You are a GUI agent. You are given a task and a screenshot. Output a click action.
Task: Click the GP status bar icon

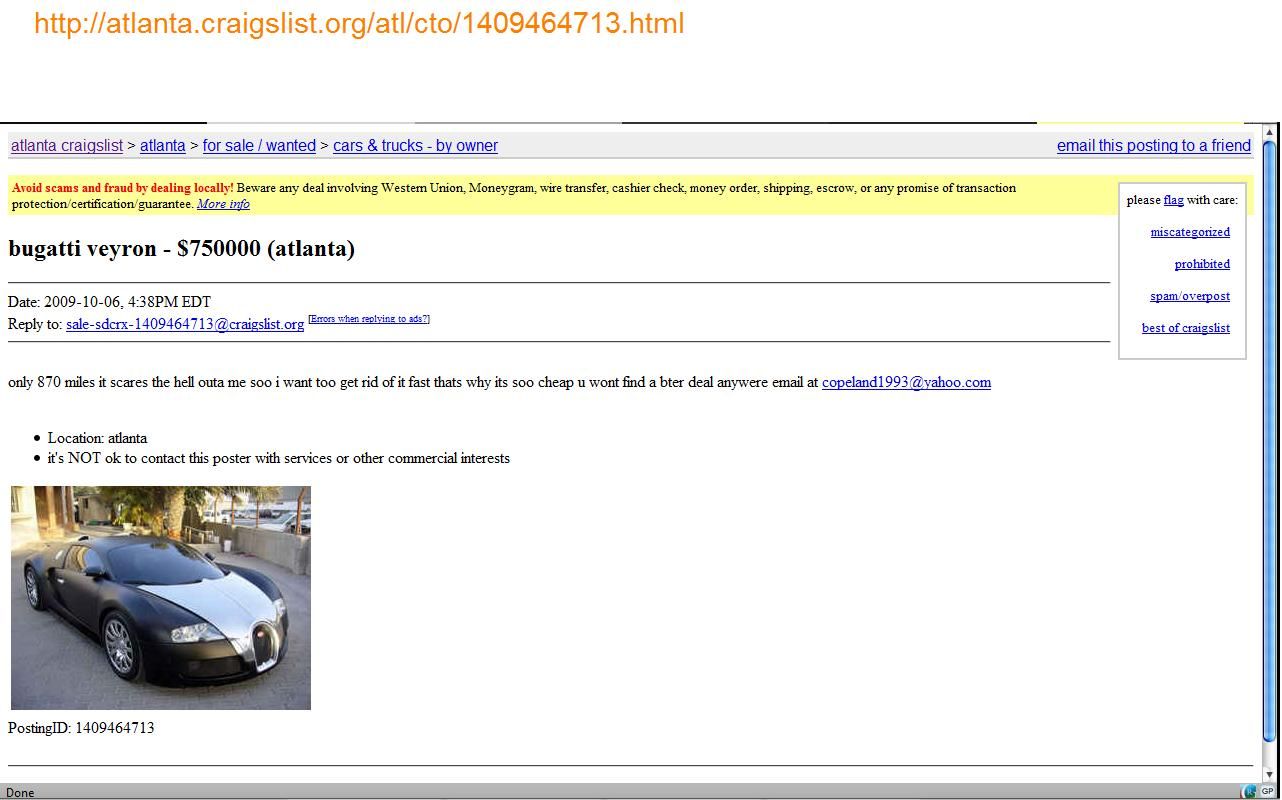pos(1267,792)
